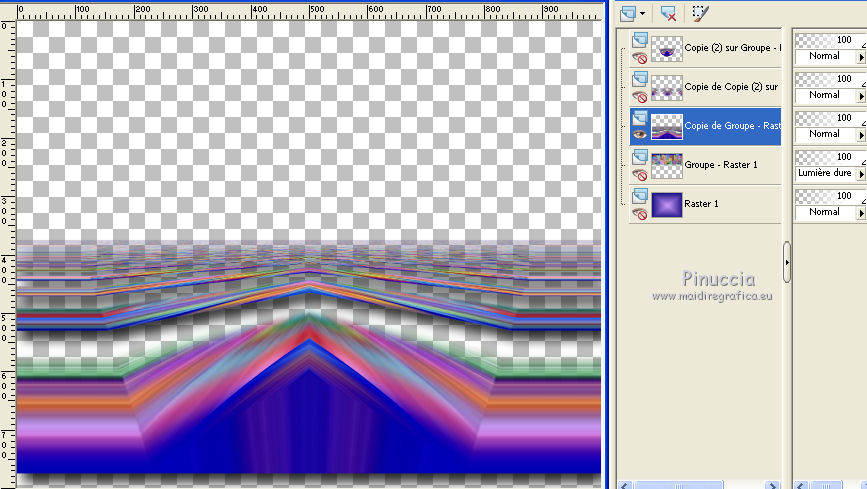The width and height of the screenshot is (867, 489).
Task: Click the layer palette pane splitter arrow
Action: (x=787, y=262)
